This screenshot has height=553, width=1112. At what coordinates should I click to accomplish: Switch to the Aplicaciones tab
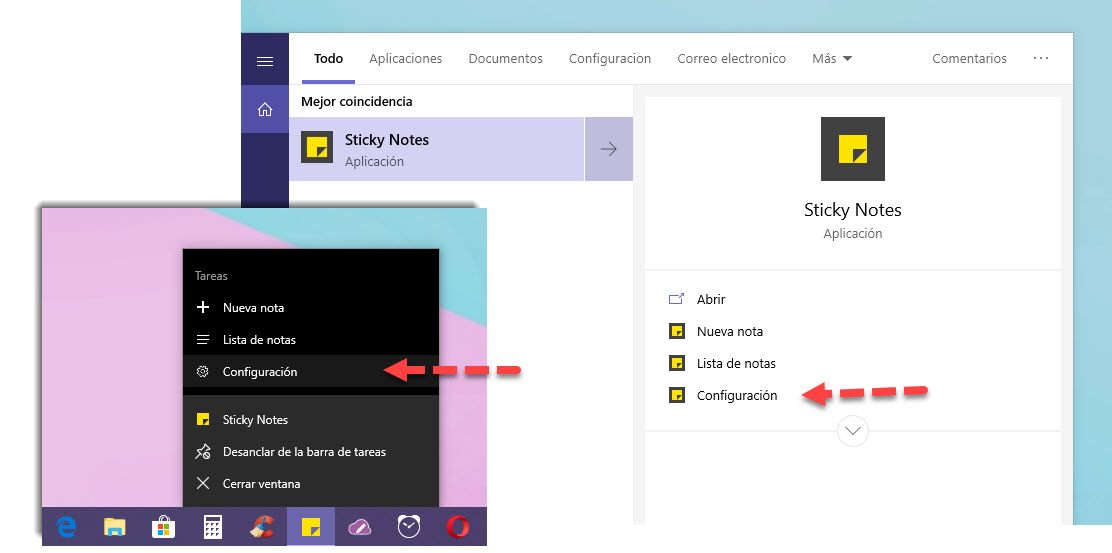click(405, 59)
